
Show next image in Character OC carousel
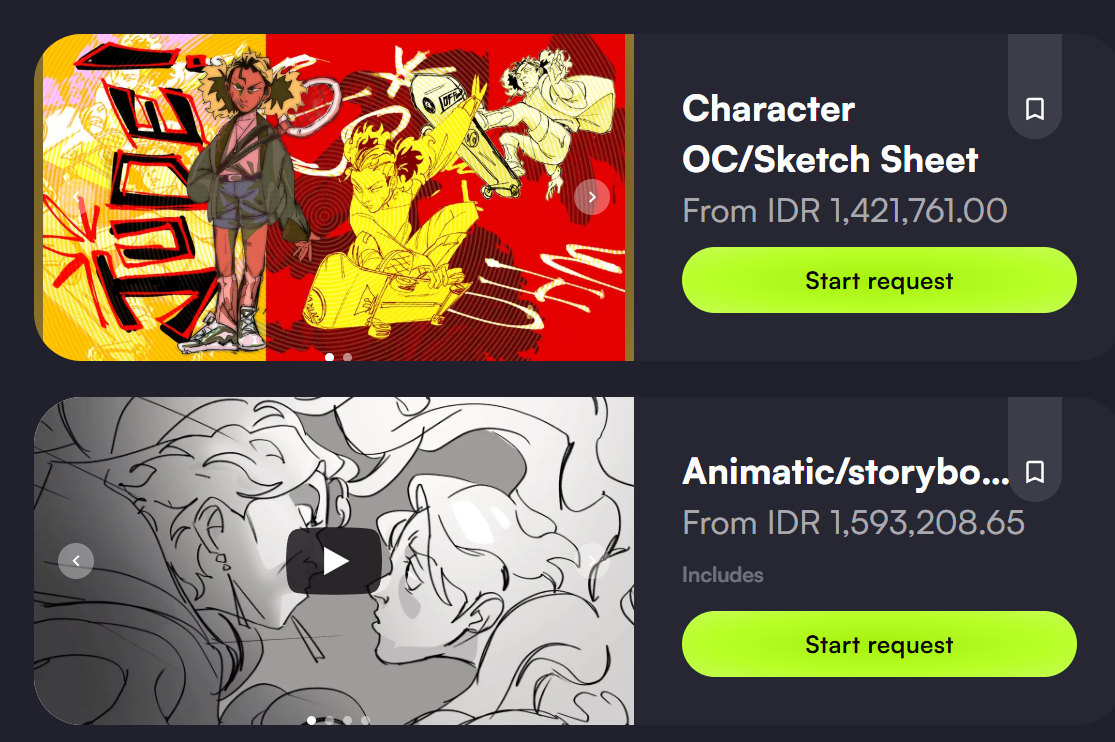[x=592, y=197]
